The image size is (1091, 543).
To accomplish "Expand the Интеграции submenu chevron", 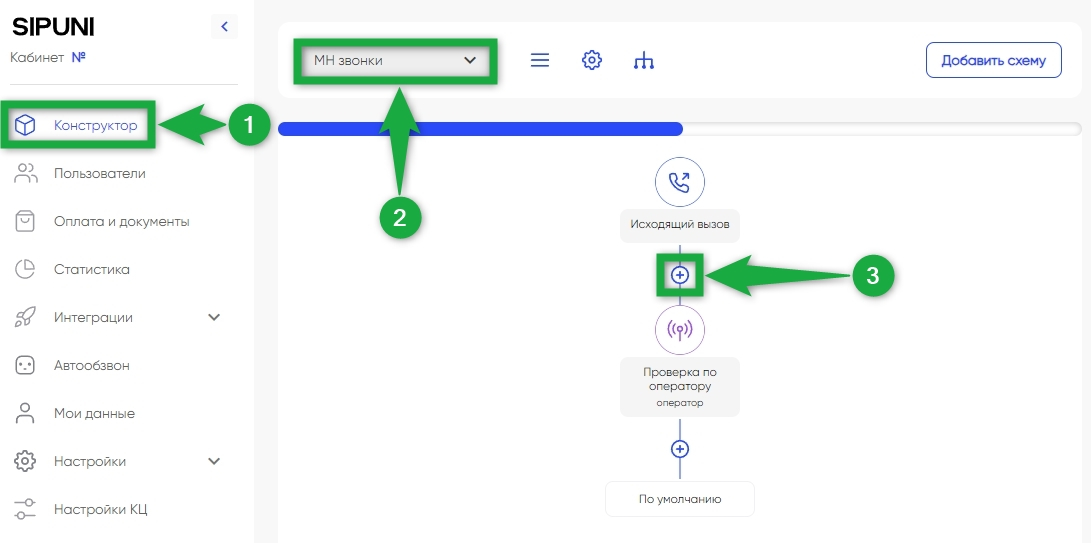I will pos(214,317).
